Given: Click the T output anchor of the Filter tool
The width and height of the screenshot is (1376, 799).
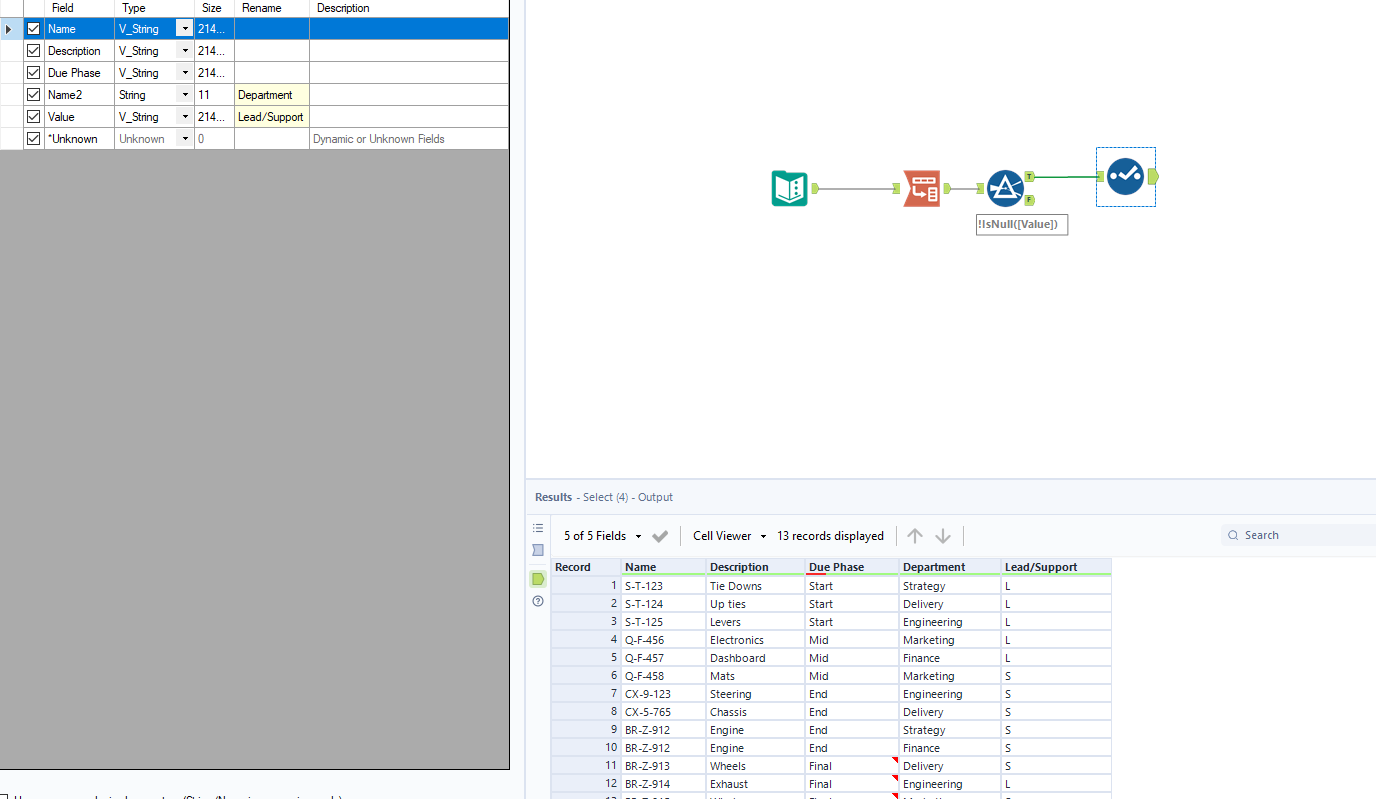Looking at the screenshot, I should point(1029,176).
